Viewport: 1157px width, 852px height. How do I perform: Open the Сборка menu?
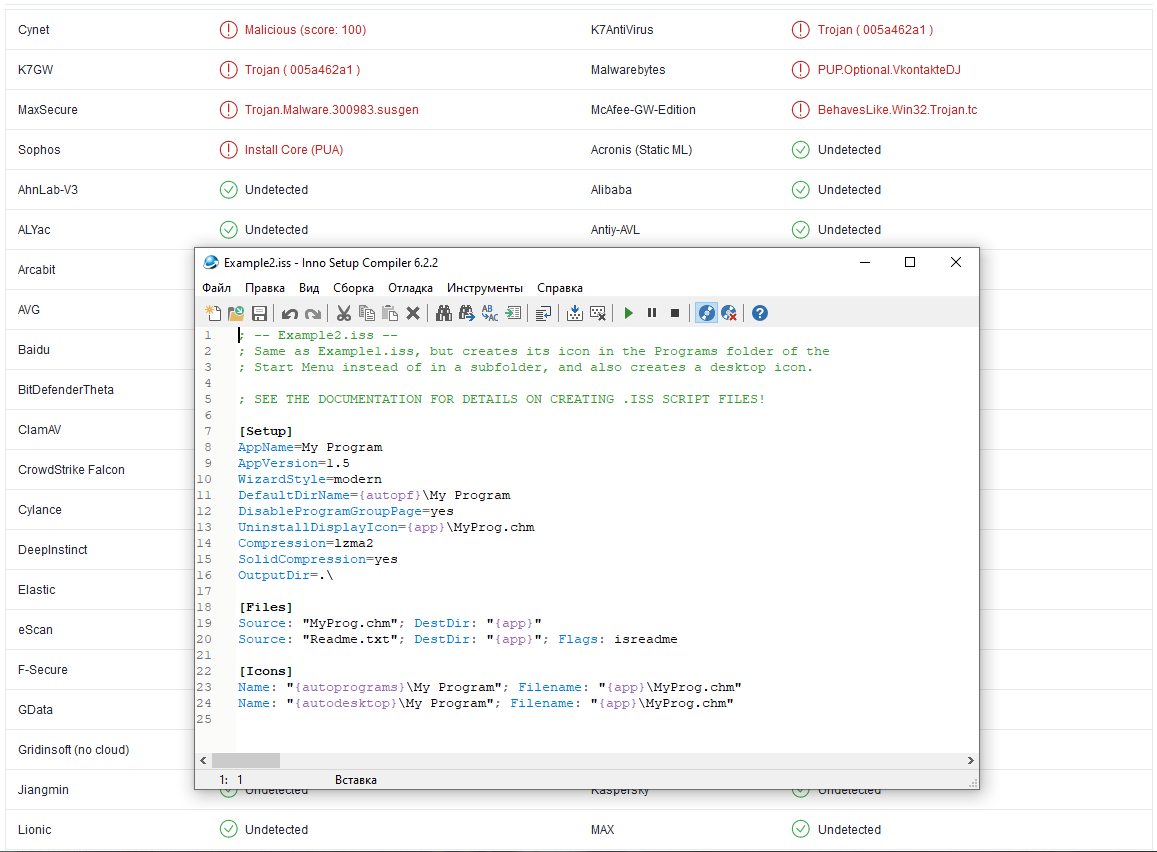(353, 288)
